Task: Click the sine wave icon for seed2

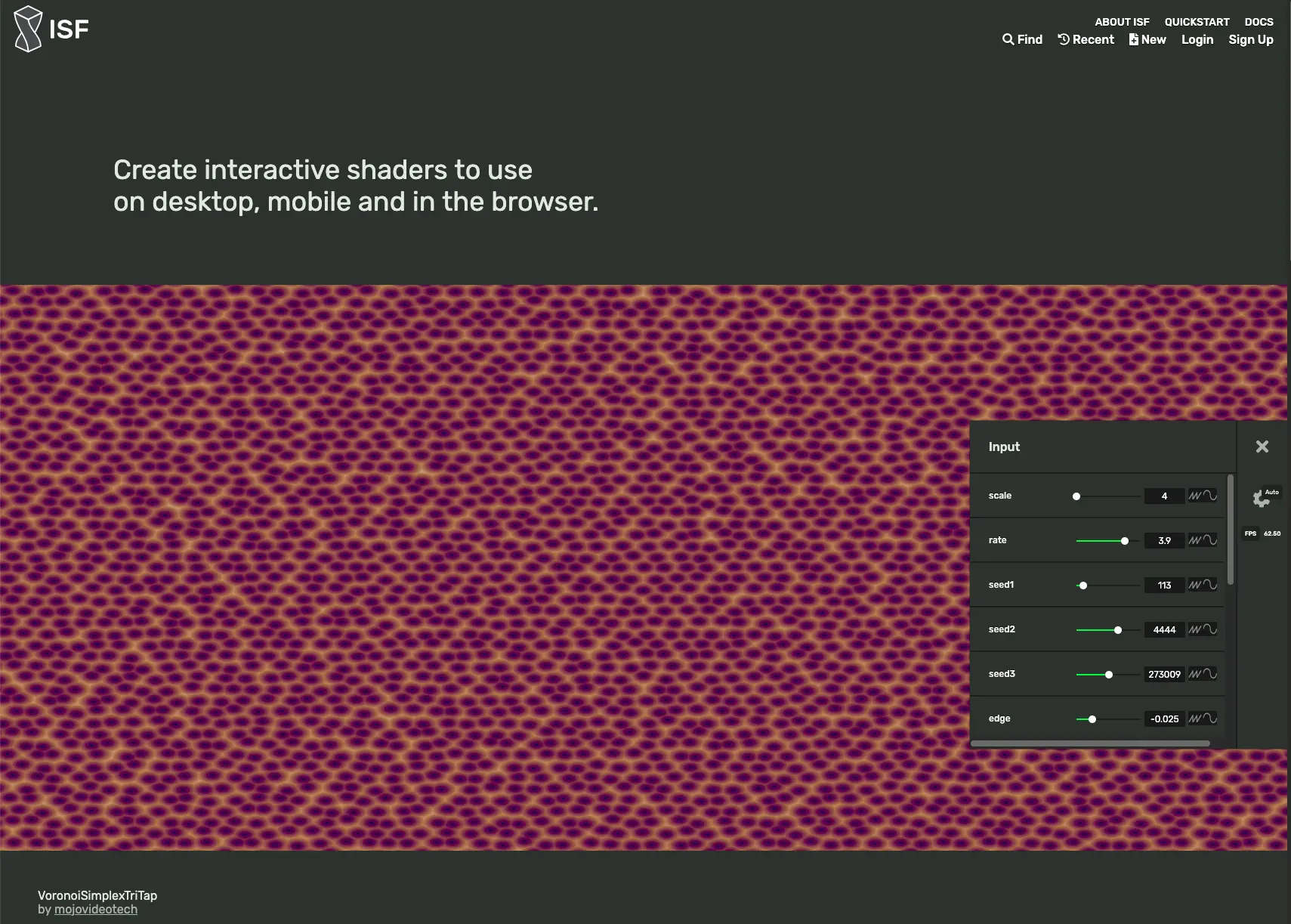Action: click(x=1210, y=629)
